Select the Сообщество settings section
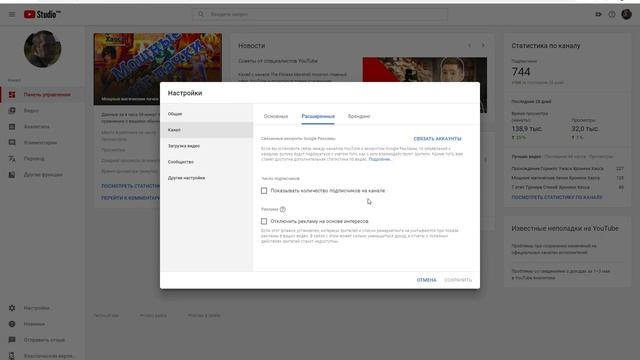Screen dimensions: 640x360 (x=207, y=162)
